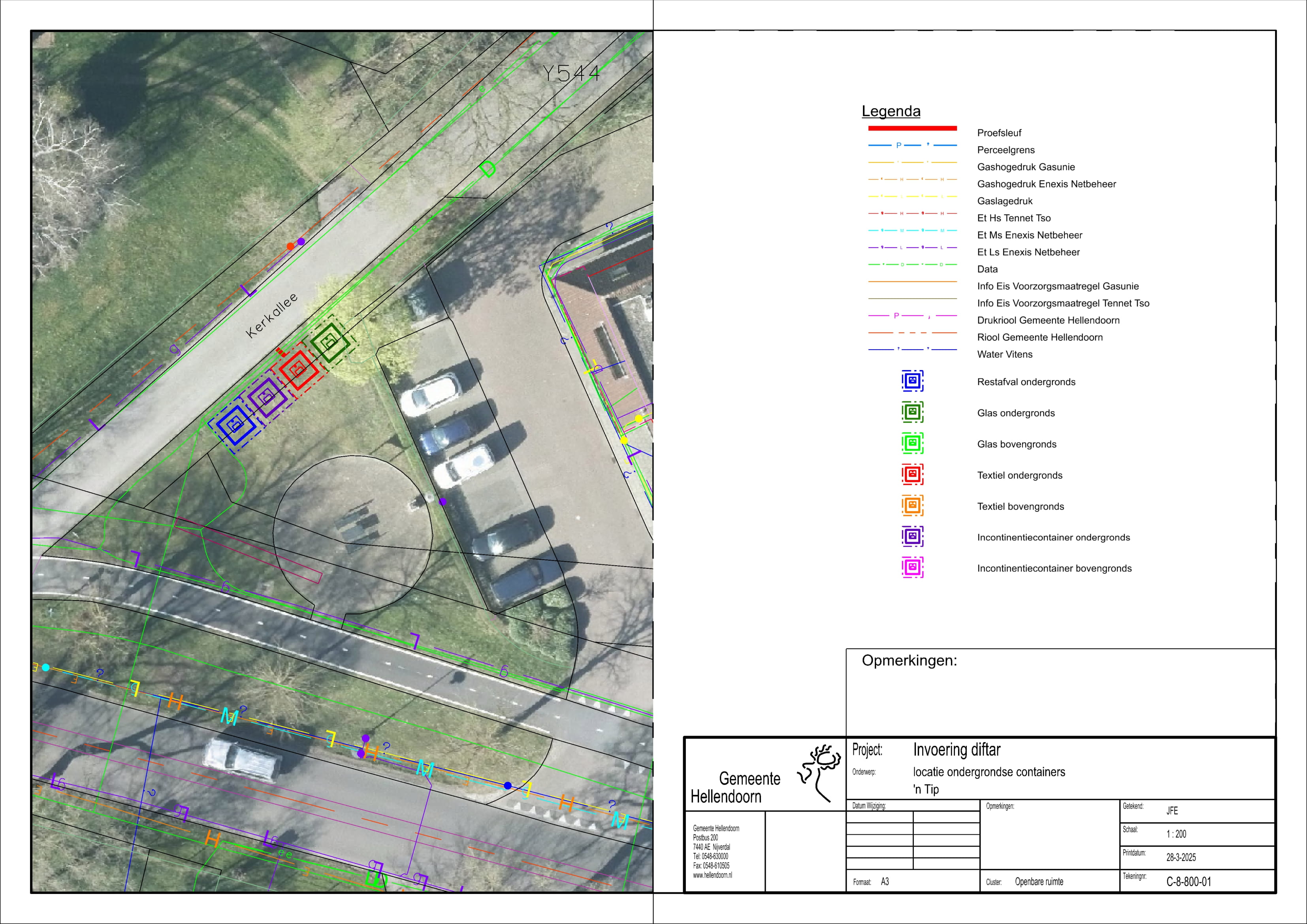
Task: Click the www.hellendoorn.nl web address
Action: [712, 876]
